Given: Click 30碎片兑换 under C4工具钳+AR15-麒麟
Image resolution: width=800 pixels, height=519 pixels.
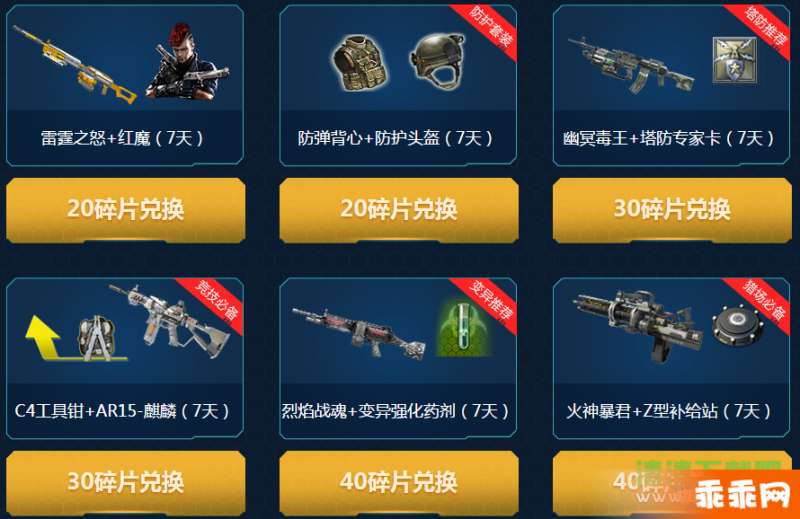Looking at the screenshot, I should [x=126, y=482].
